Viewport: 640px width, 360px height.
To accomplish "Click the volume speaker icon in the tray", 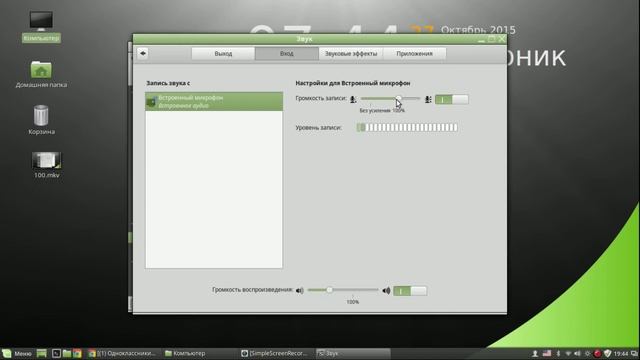I will click(577, 353).
